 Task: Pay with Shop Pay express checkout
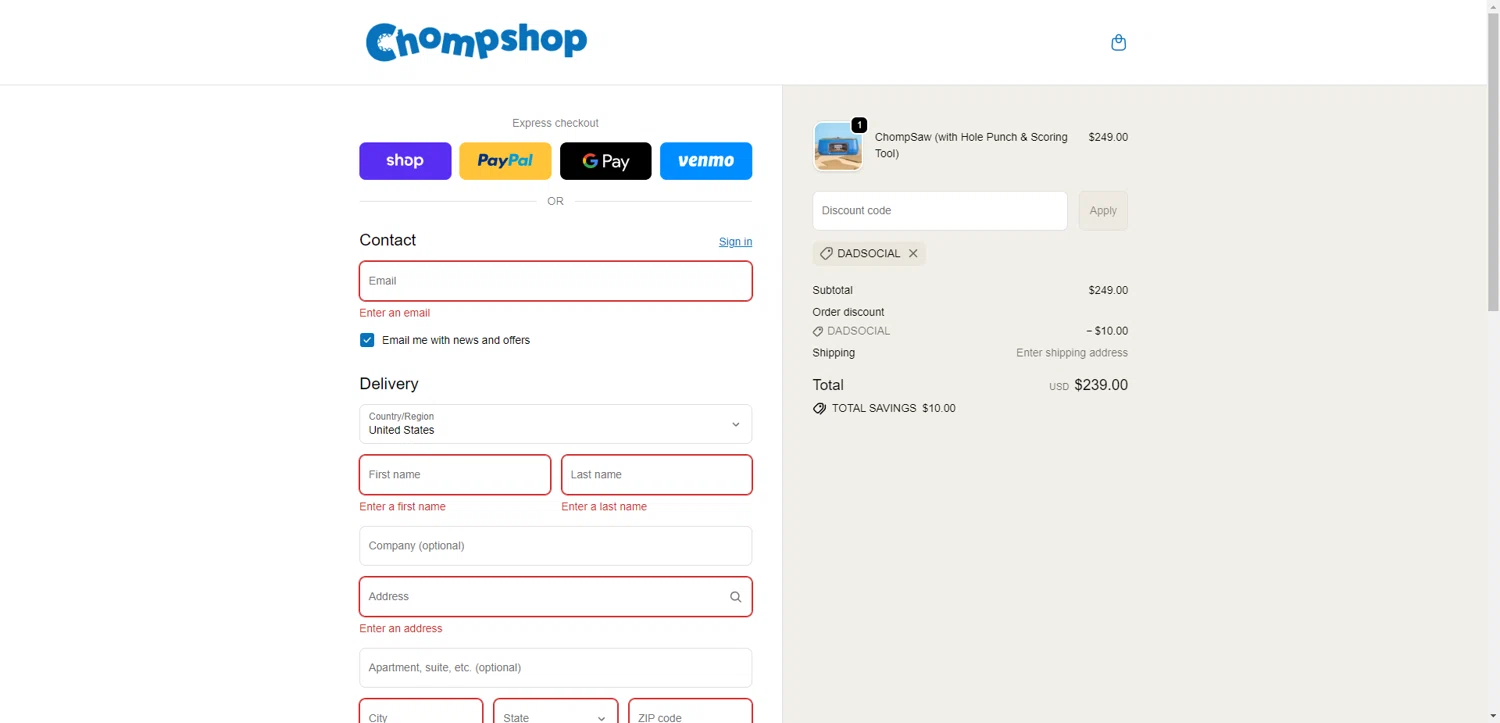coord(405,161)
